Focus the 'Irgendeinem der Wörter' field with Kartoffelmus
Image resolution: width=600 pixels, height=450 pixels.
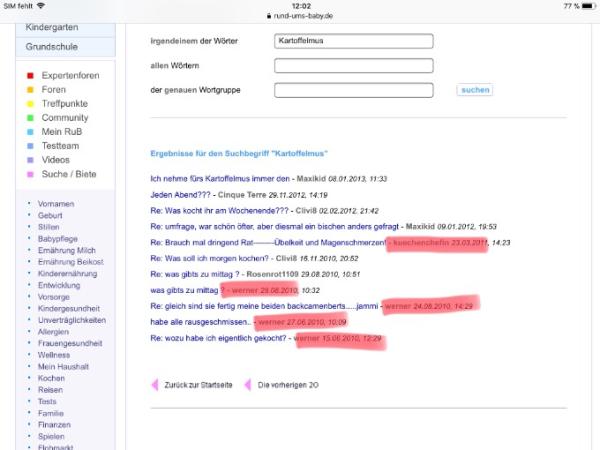[x=354, y=41]
